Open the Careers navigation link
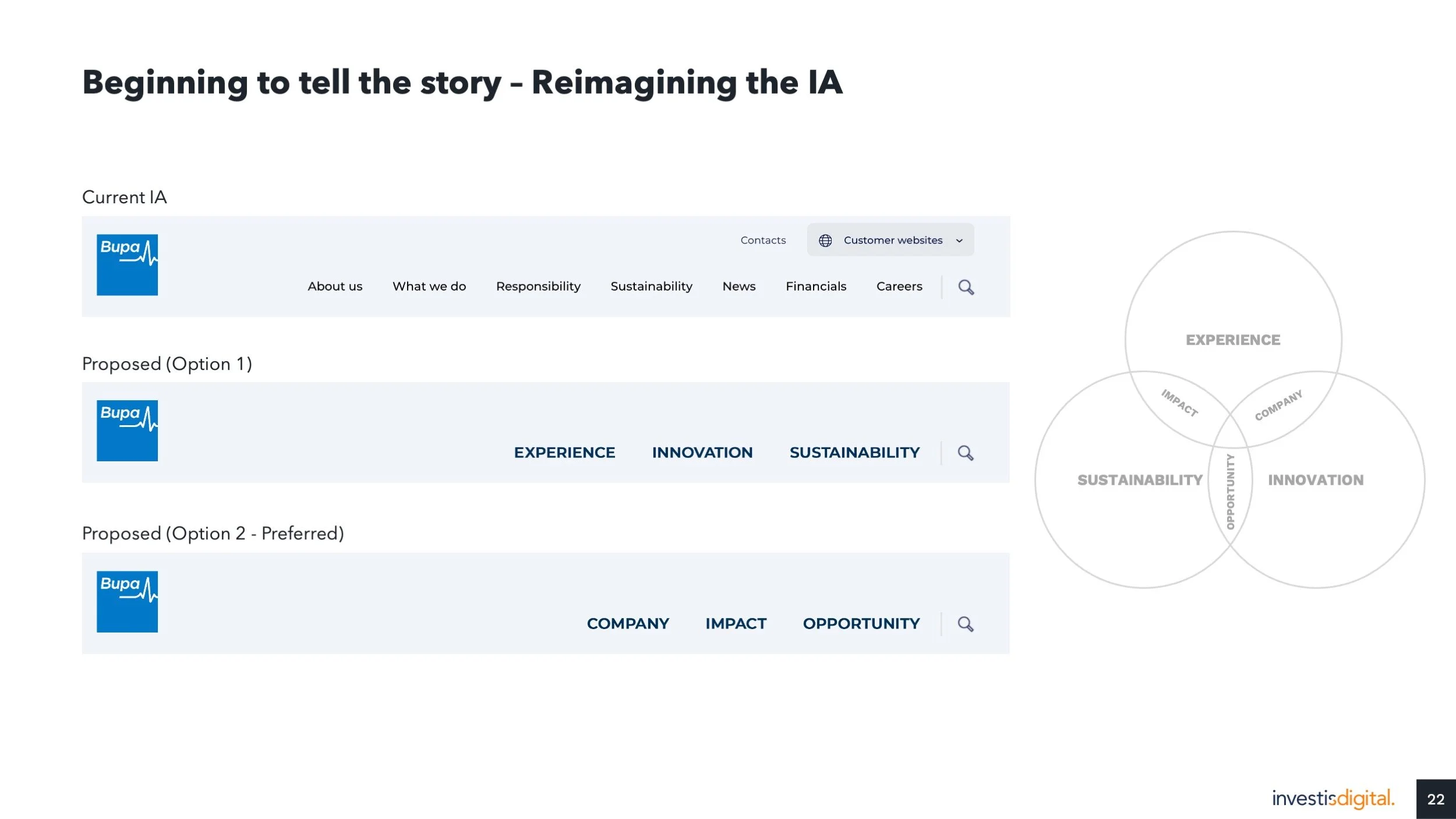The image size is (1456, 819). click(899, 287)
